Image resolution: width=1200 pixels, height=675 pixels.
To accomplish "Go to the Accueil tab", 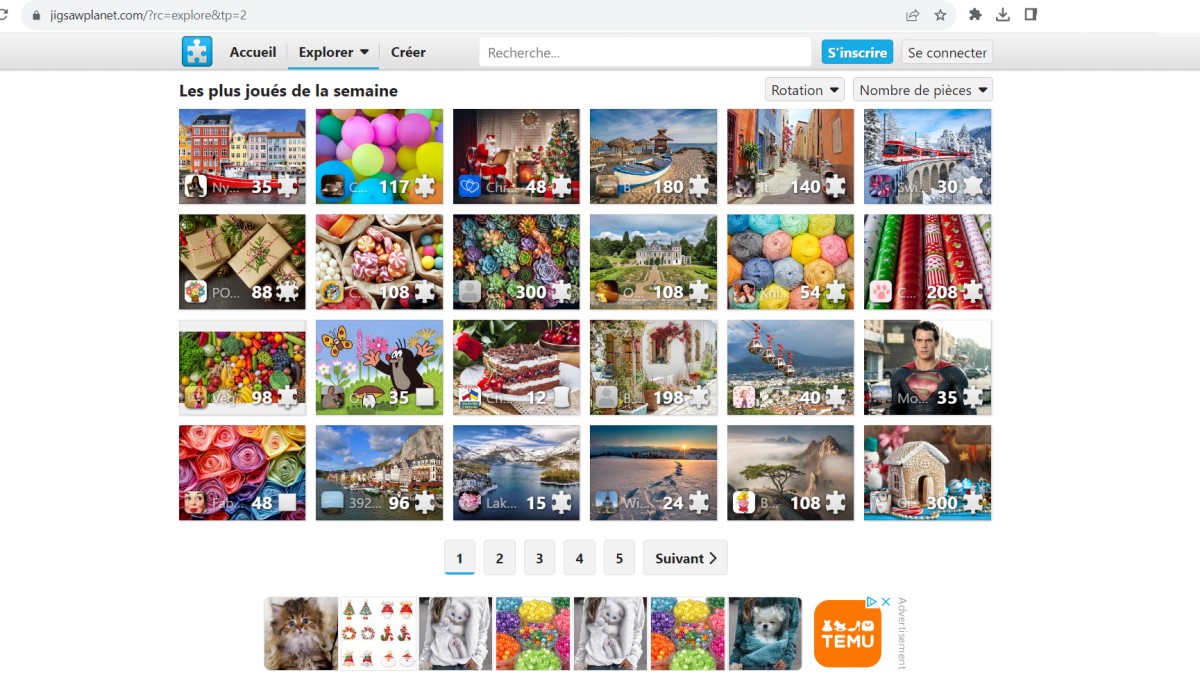I will pos(252,52).
